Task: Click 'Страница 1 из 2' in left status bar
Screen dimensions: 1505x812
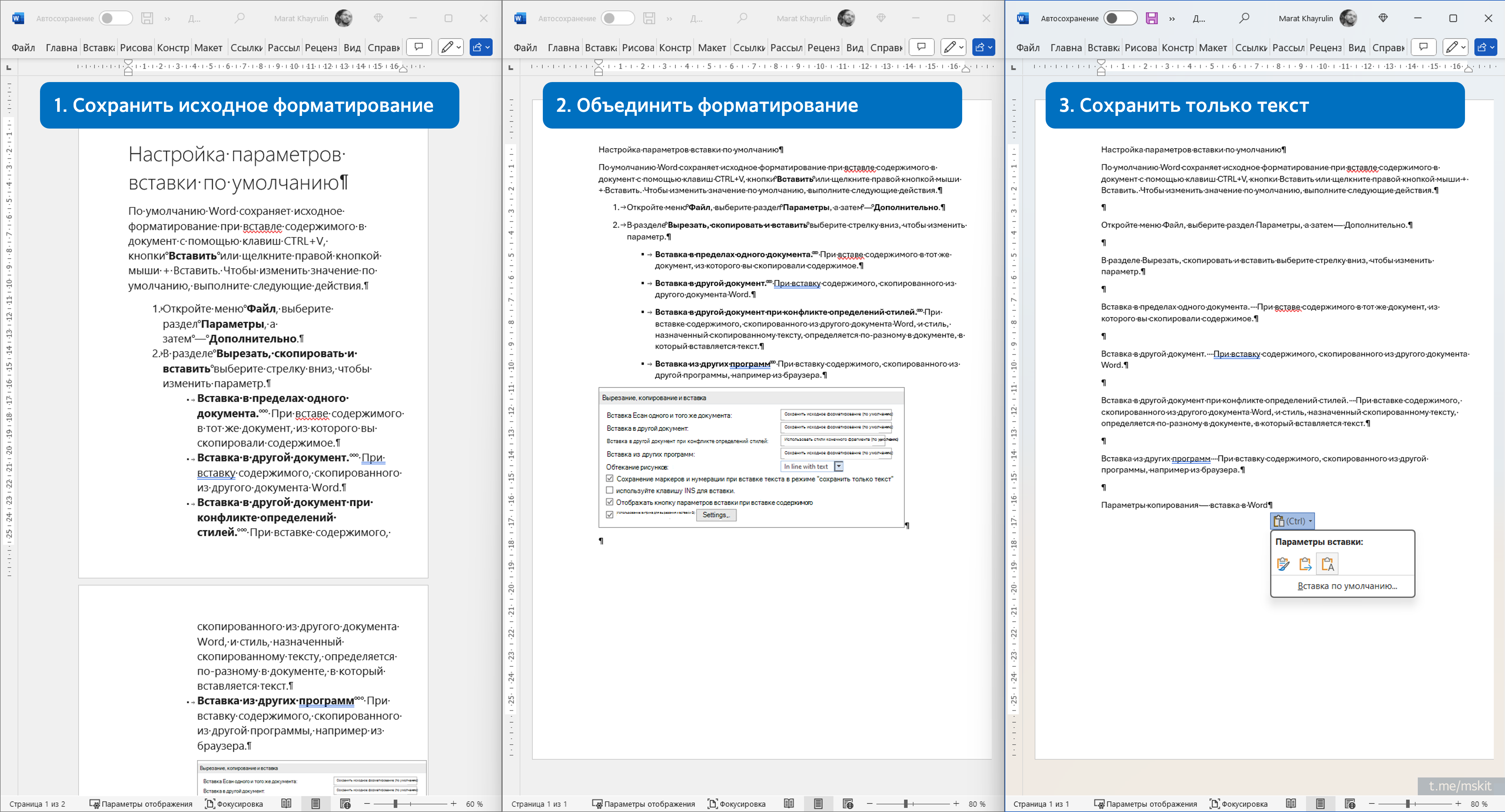Action: tap(37, 804)
